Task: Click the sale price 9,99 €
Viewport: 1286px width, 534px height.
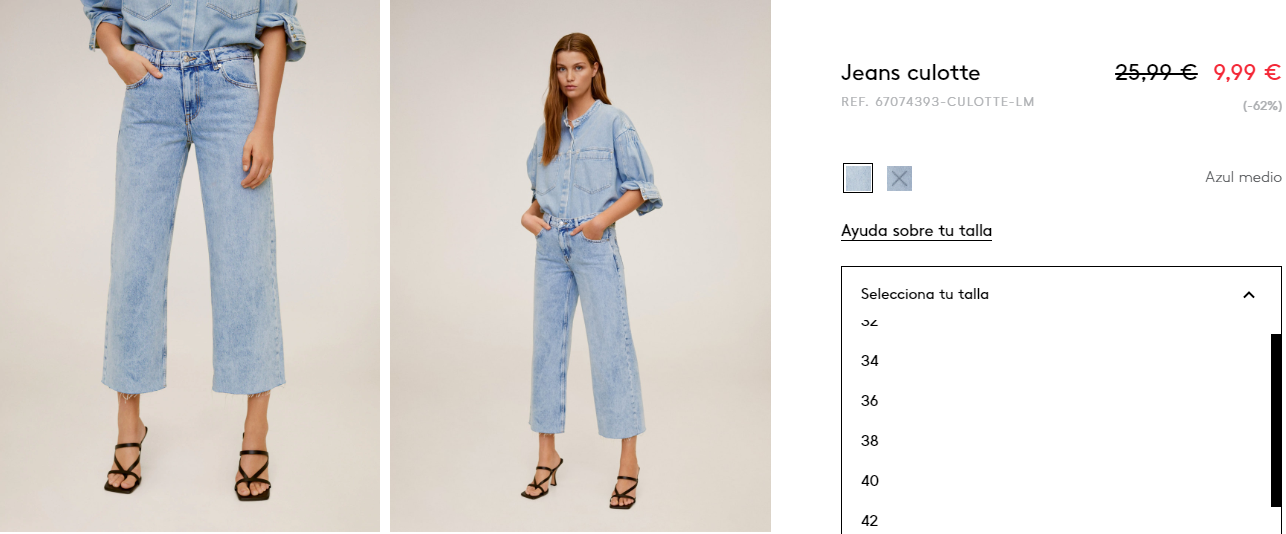Action: coord(1247,72)
